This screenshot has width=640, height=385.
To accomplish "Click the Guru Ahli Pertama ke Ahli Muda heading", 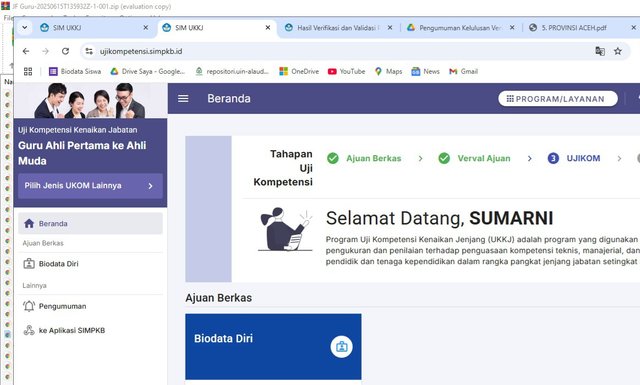I will pyautogui.click(x=82, y=153).
